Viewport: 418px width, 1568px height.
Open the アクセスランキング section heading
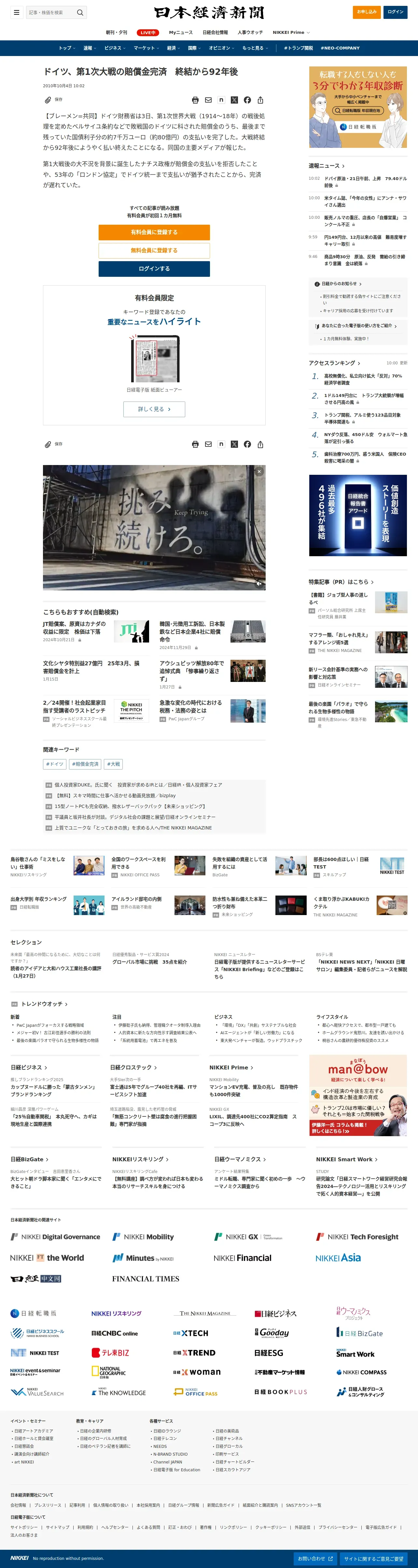pos(335,363)
